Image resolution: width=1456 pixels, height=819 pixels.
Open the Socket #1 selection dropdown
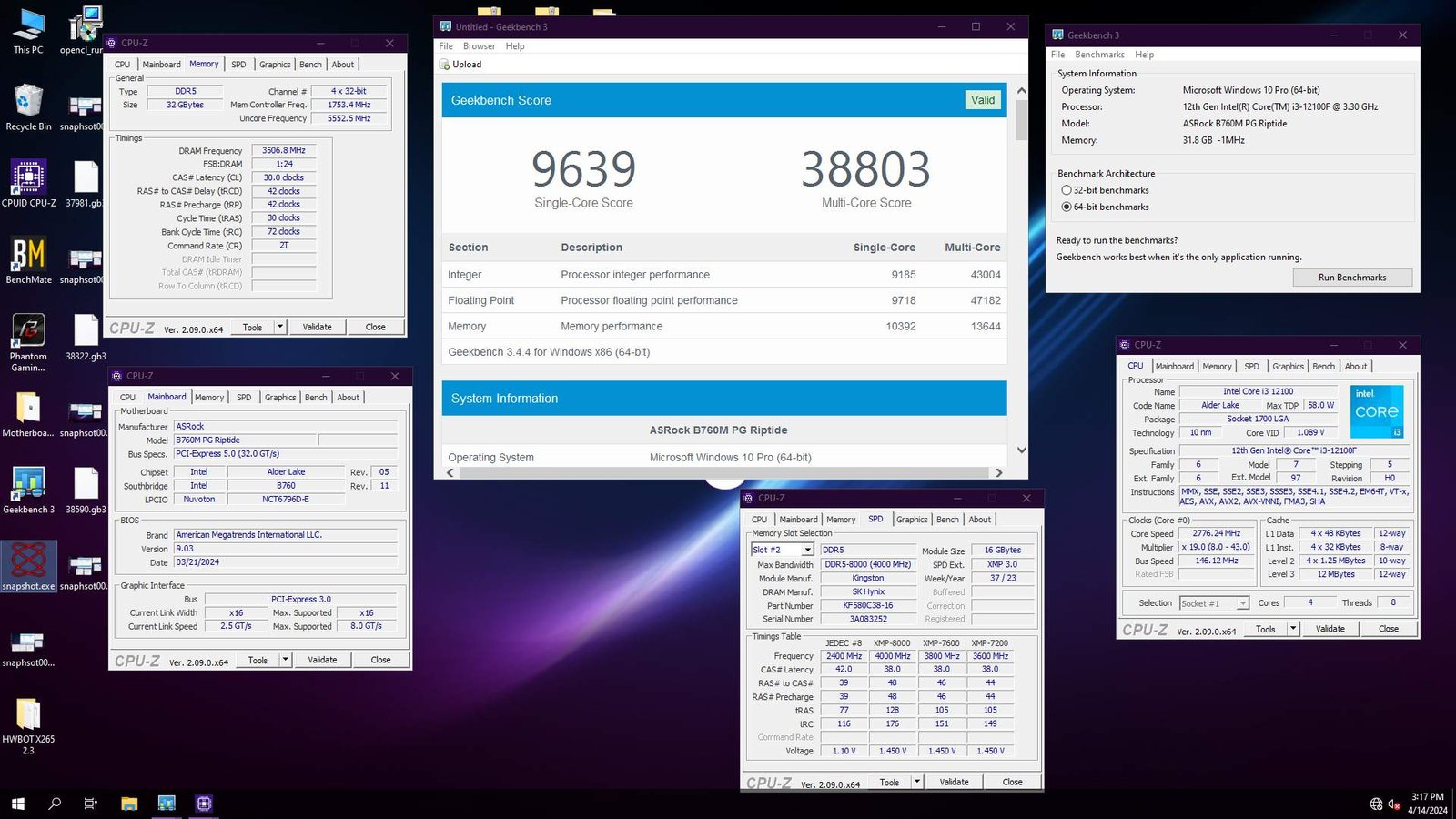click(x=1242, y=603)
